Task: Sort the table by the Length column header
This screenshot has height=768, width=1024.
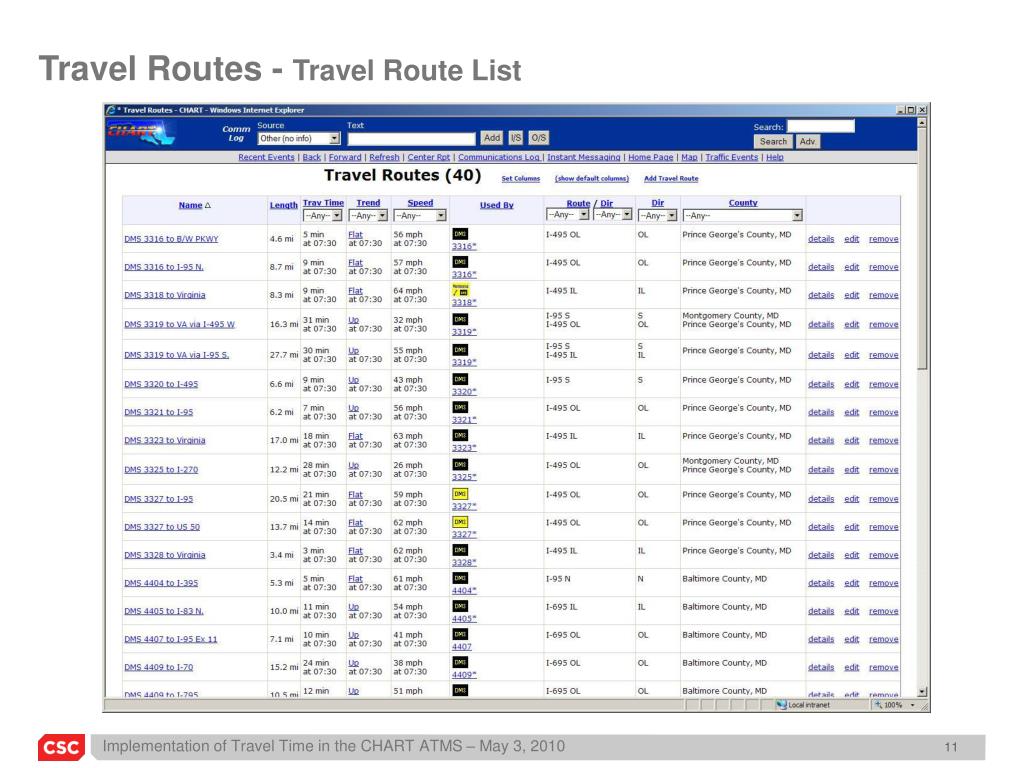Action: tap(283, 205)
